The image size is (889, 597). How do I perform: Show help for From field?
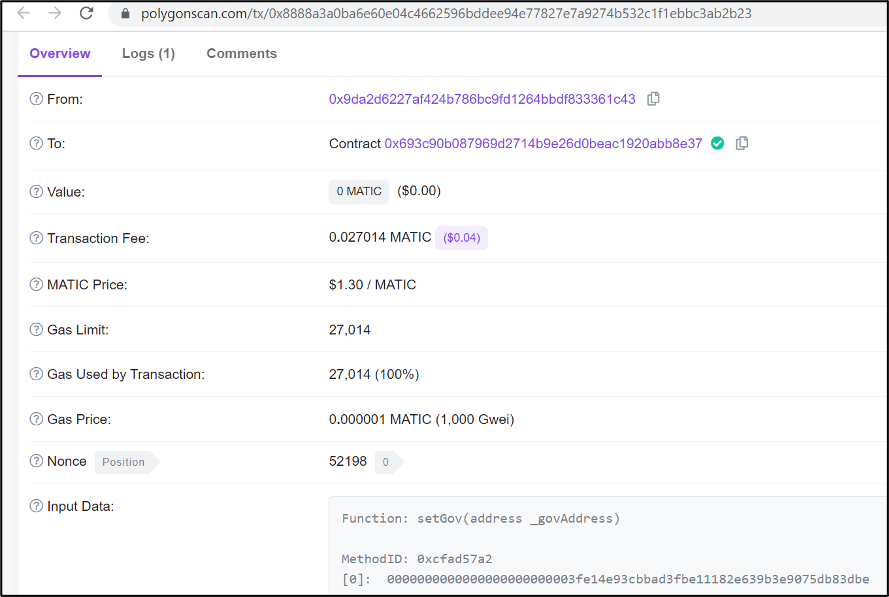click(36, 99)
